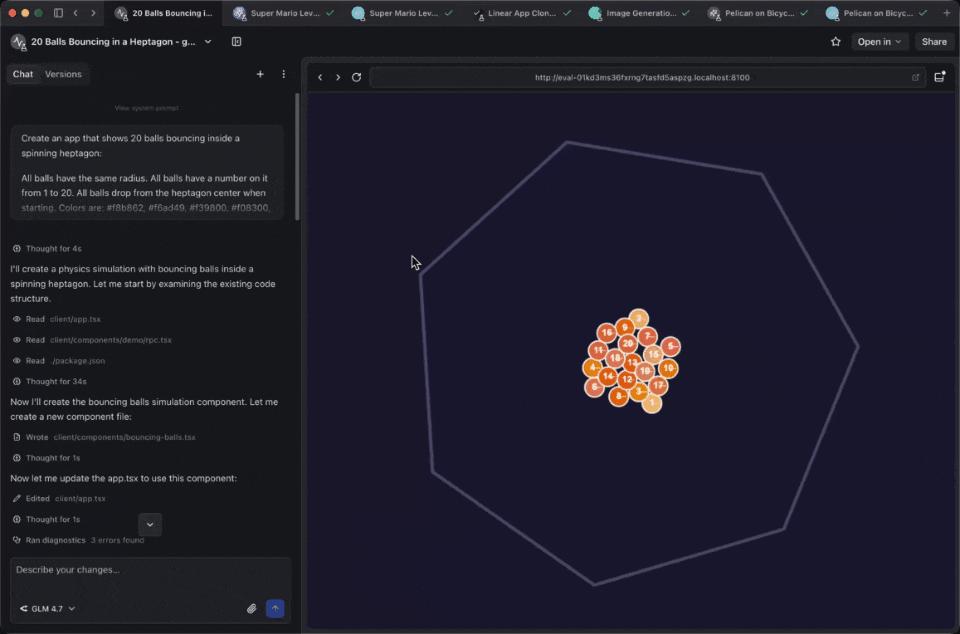This screenshot has width=960, height=634.
Task: Switch to the Versions tab
Action: 63,74
